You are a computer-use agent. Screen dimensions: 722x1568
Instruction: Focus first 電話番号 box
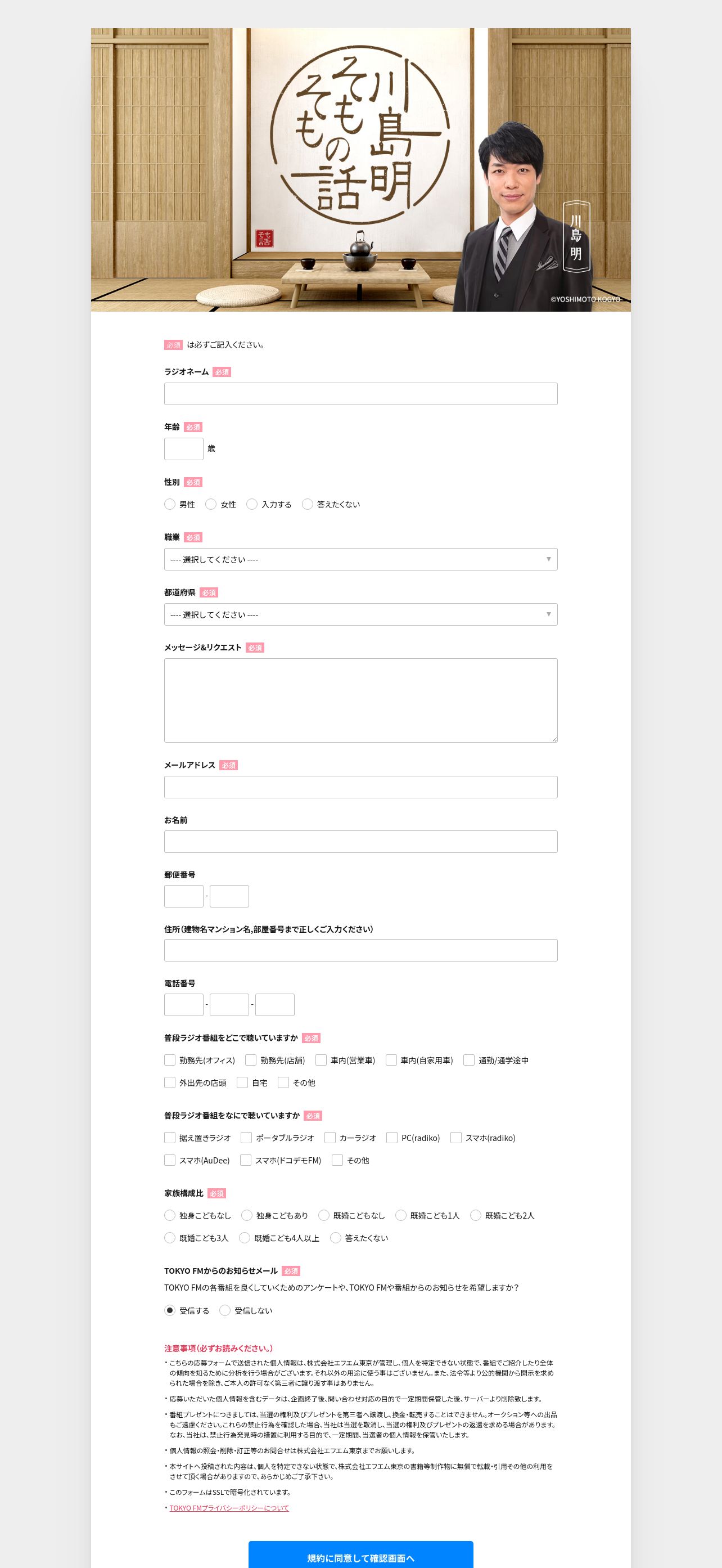tap(184, 1005)
